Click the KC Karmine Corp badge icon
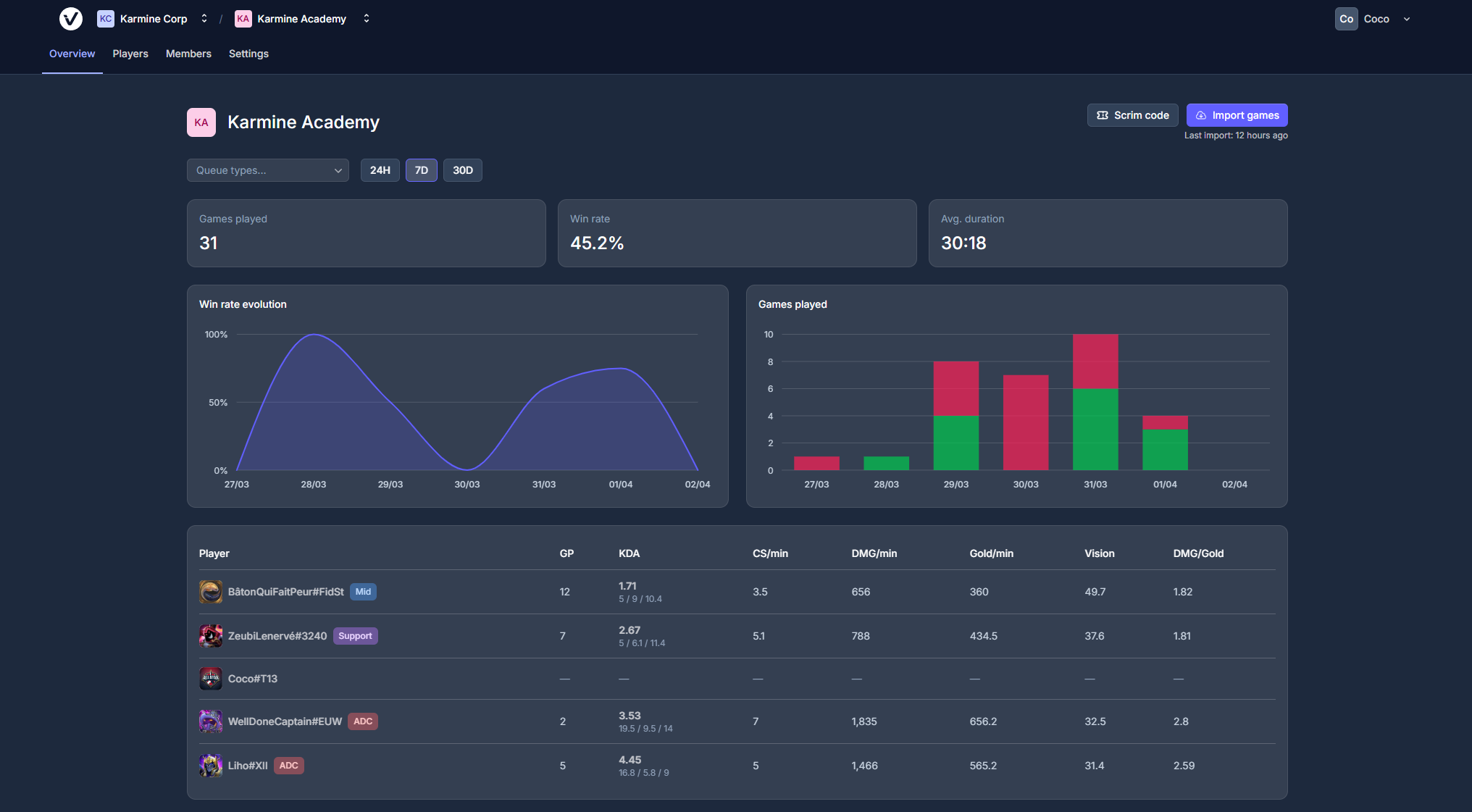The height and width of the screenshot is (812, 1472). 106,18
